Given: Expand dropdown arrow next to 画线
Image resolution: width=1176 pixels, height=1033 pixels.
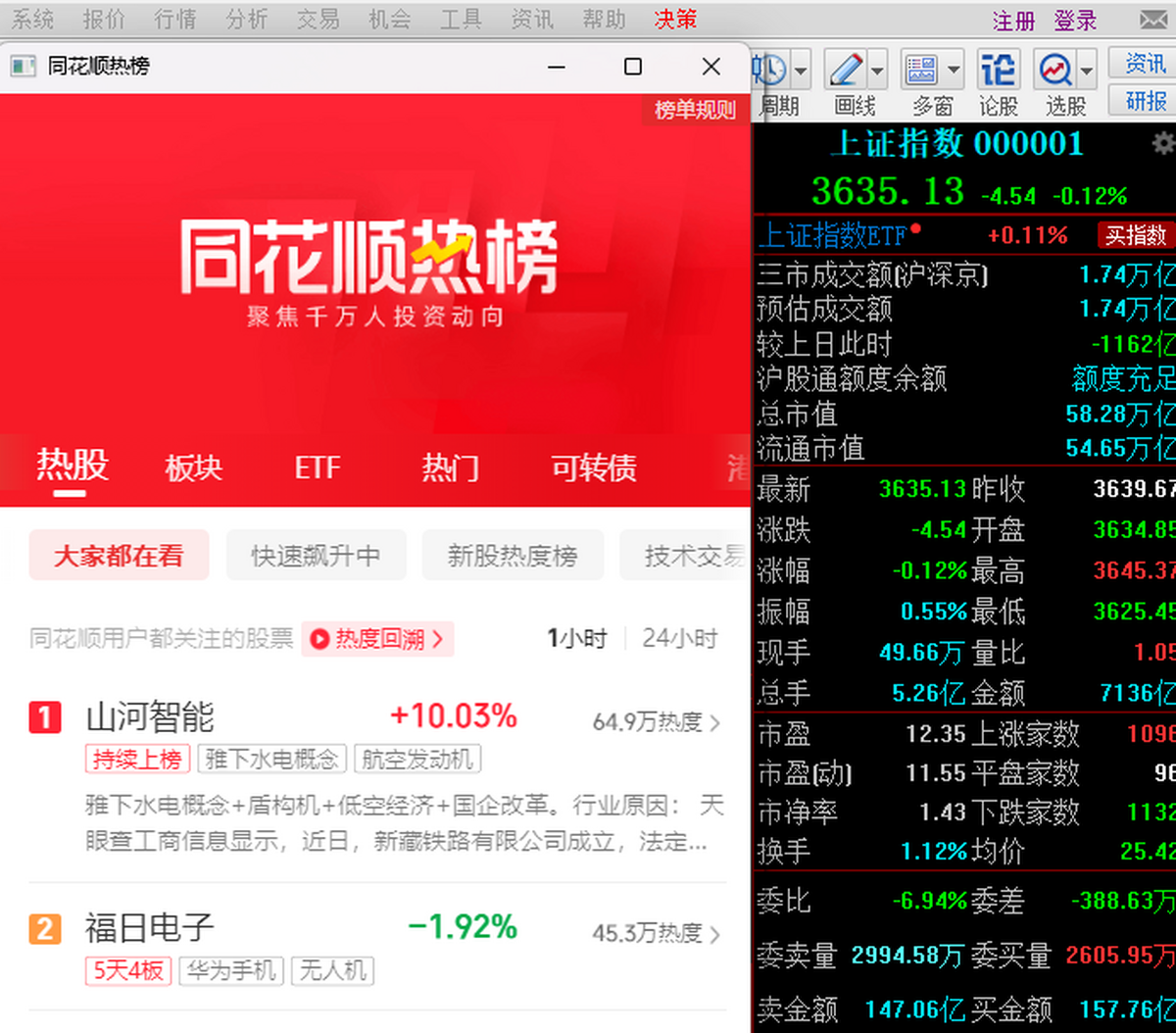Looking at the screenshot, I should coord(877,71).
